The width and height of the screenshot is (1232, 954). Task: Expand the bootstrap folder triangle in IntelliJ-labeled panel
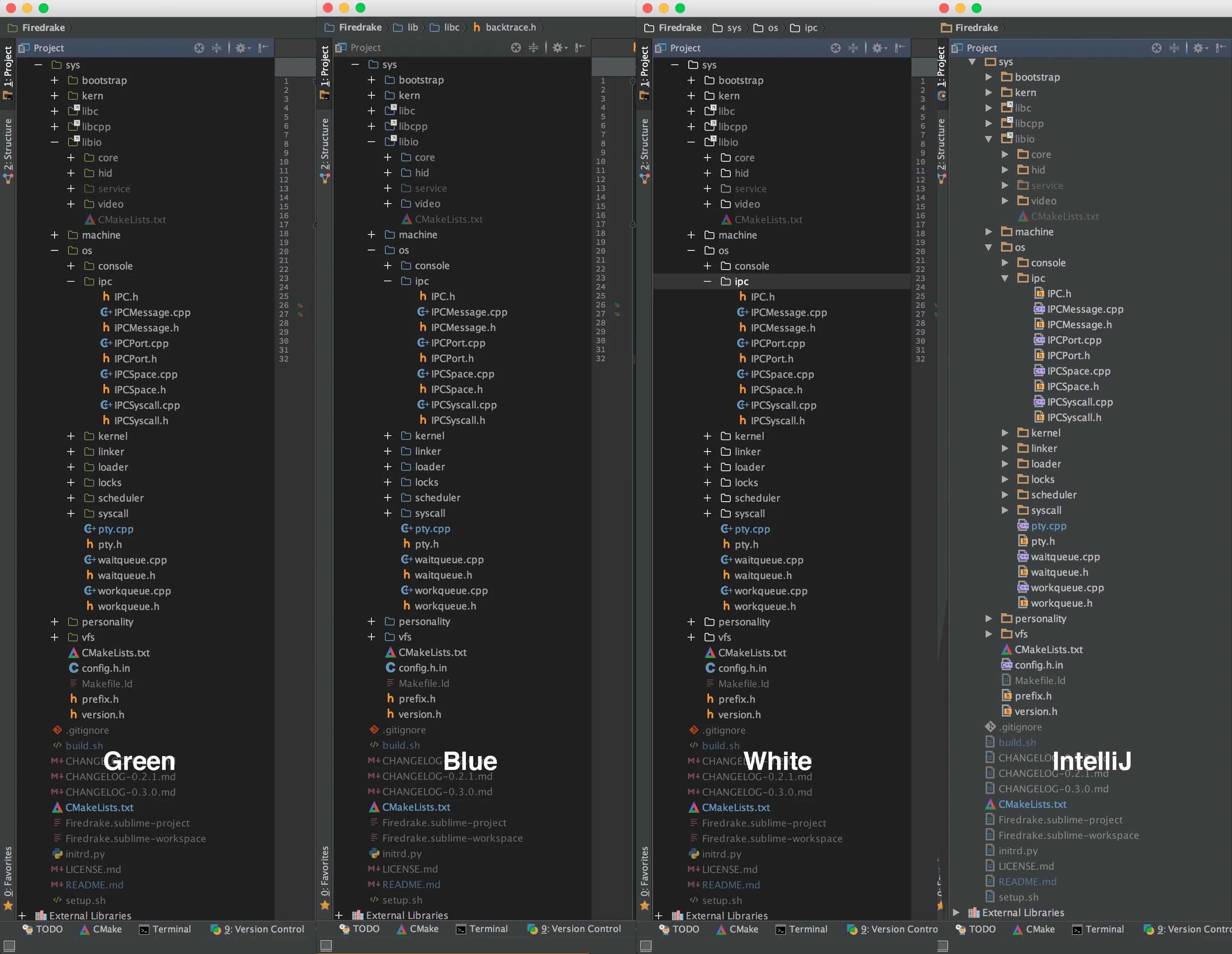pos(988,77)
